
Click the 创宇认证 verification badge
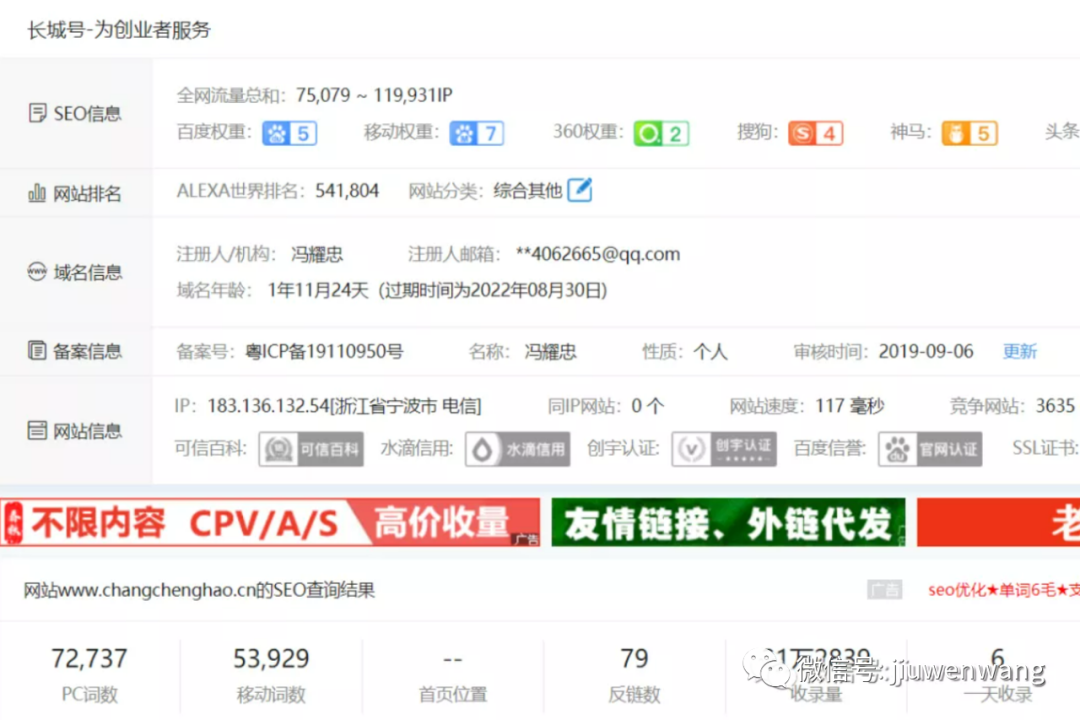coord(723,449)
